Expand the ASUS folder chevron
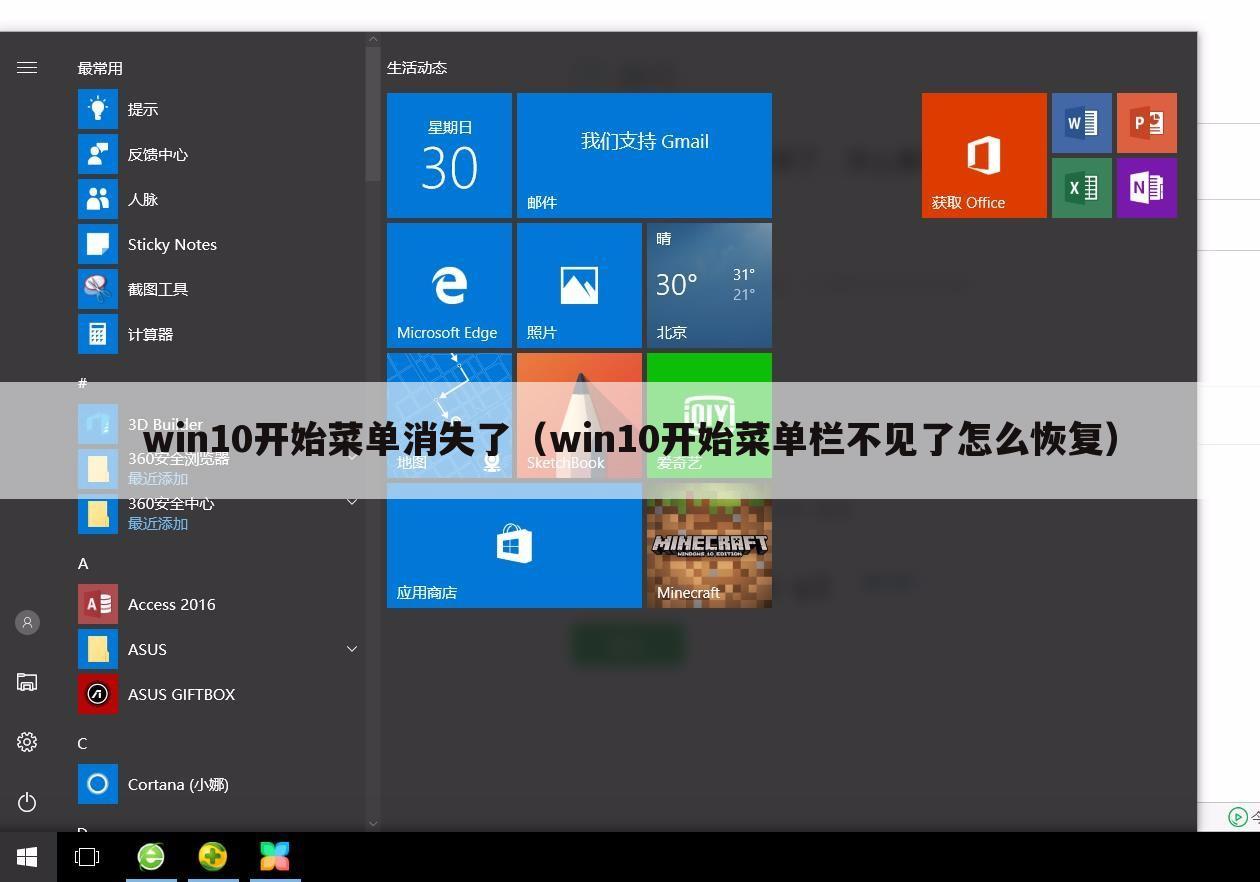 coord(352,649)
